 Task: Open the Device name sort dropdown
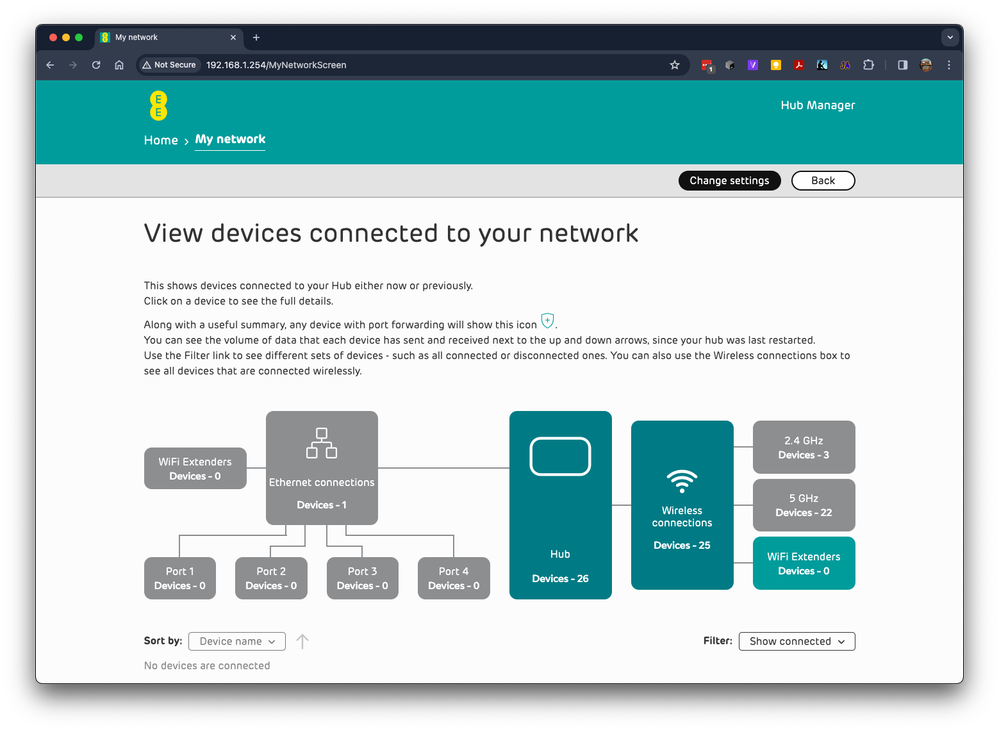pos(237,641)
